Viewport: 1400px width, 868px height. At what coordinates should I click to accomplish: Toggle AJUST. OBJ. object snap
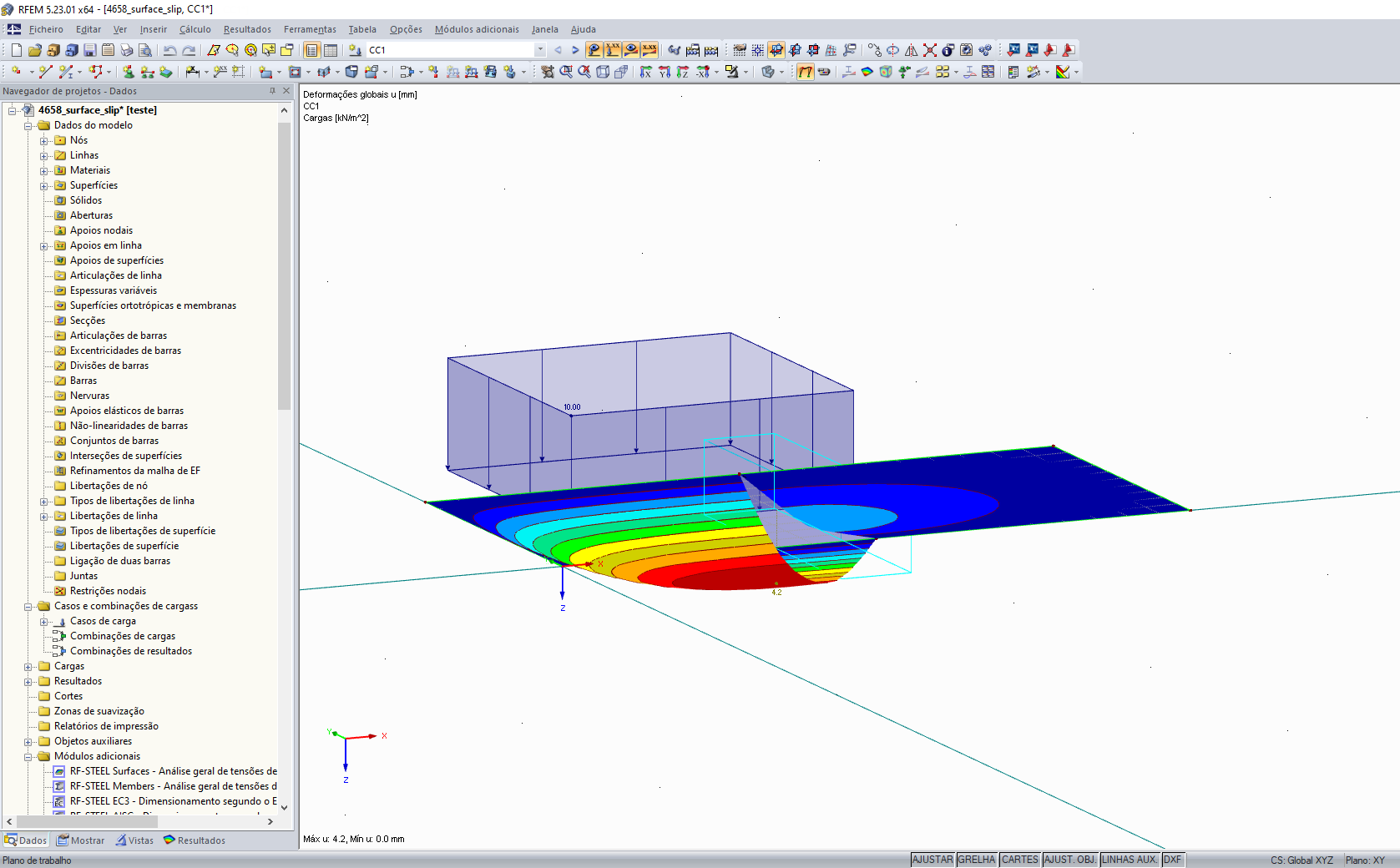pyautogui.click(x=1070, y=860)
